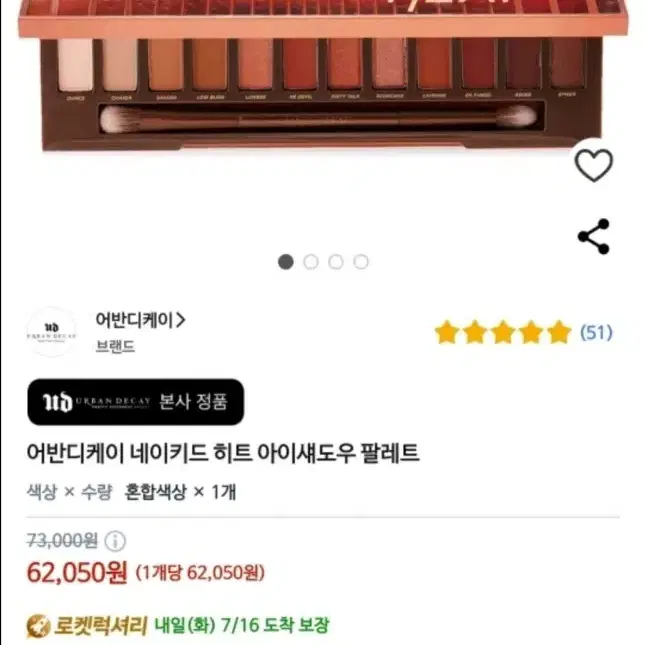Open the 51 reviews count link
The width and height of the screenshot is (645, 645).
pos(596,332)
